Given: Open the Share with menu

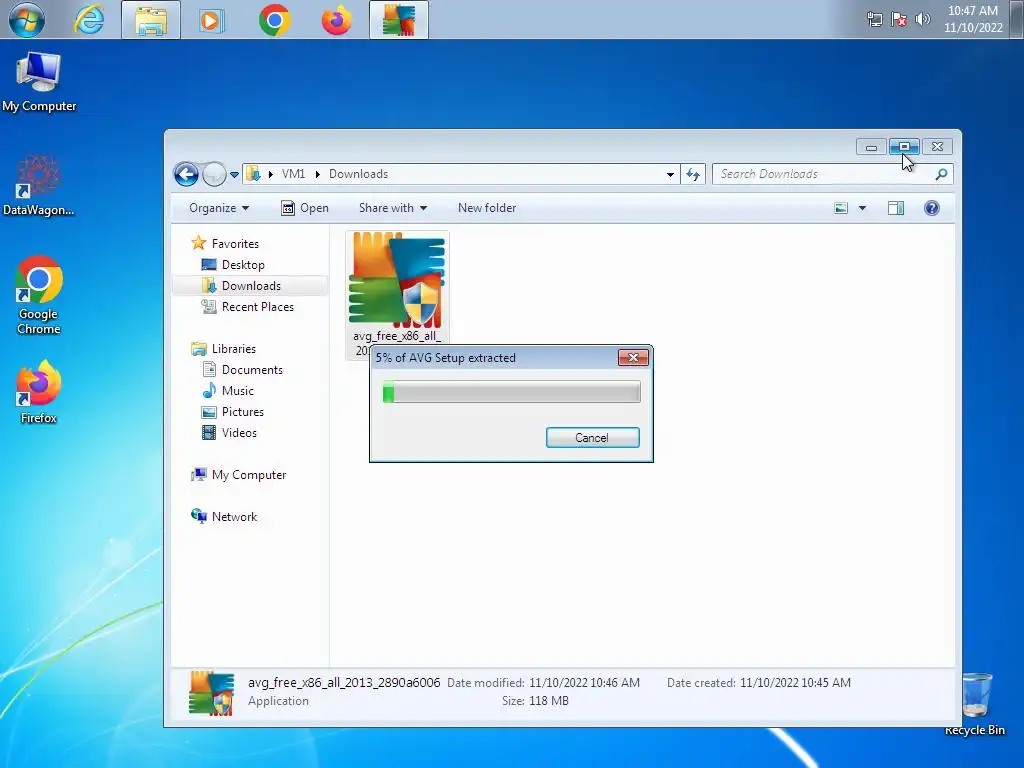Looking at the screenshot, I should [392, 208].
